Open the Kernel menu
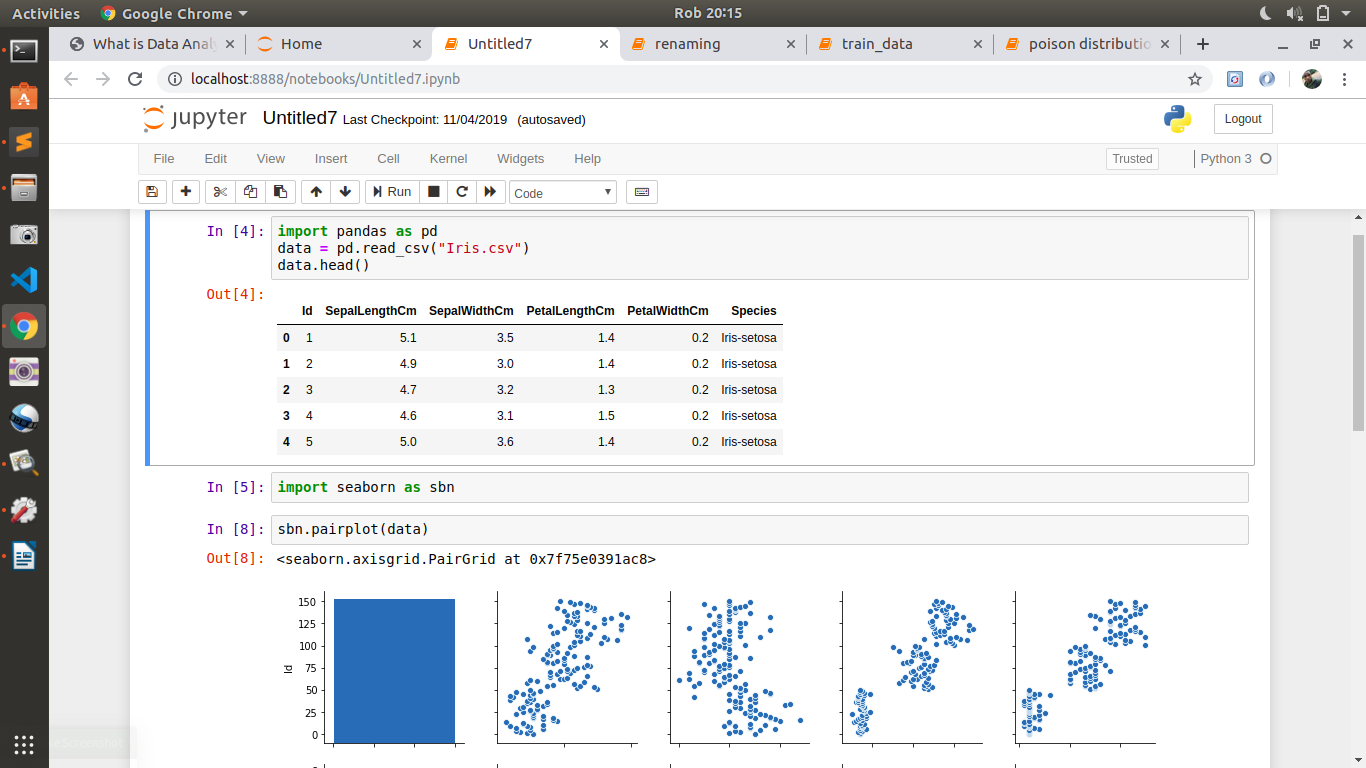This screenshot has width=1366, height=768. click(448, 159)
